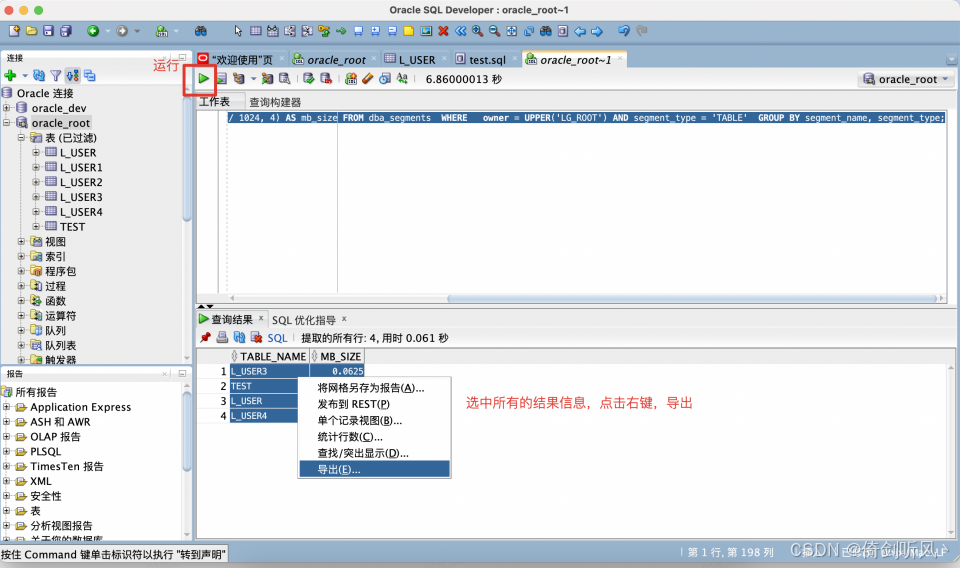Click the Rollback icon in worksheet toolbar
The height and width of the screenshot is (568, 960).
click(326, 78)
